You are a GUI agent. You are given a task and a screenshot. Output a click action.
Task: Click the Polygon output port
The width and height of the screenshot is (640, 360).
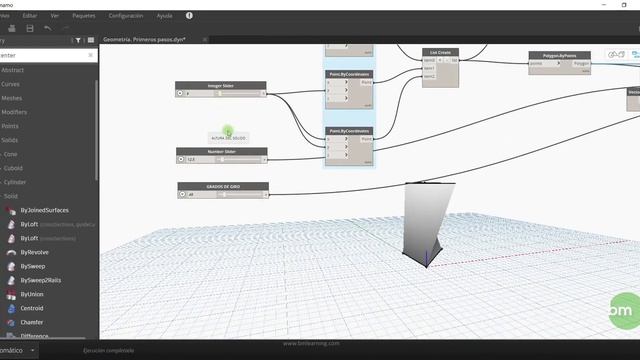coord(581,63)
